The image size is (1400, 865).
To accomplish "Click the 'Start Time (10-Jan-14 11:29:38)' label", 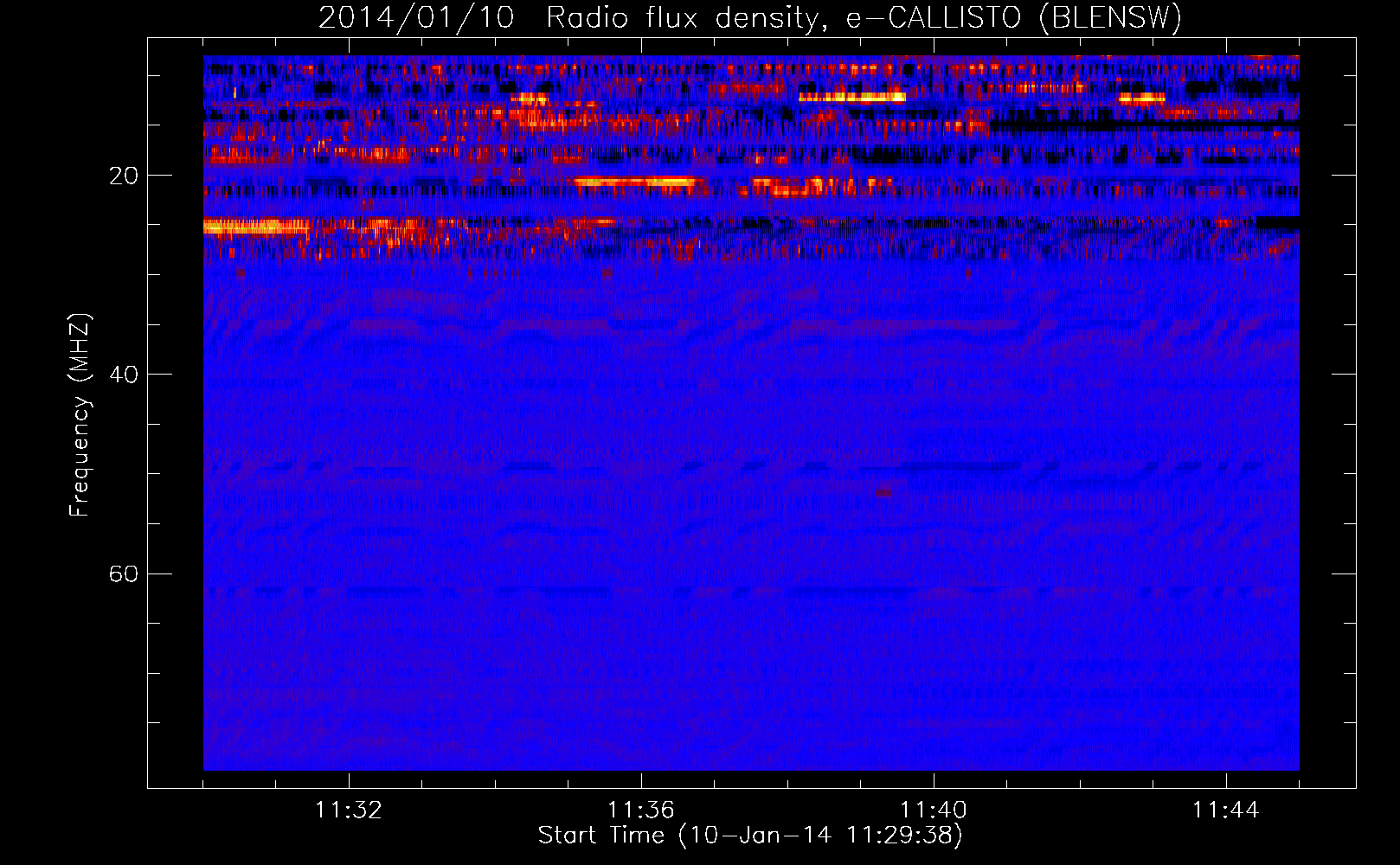I will point(750,836).
